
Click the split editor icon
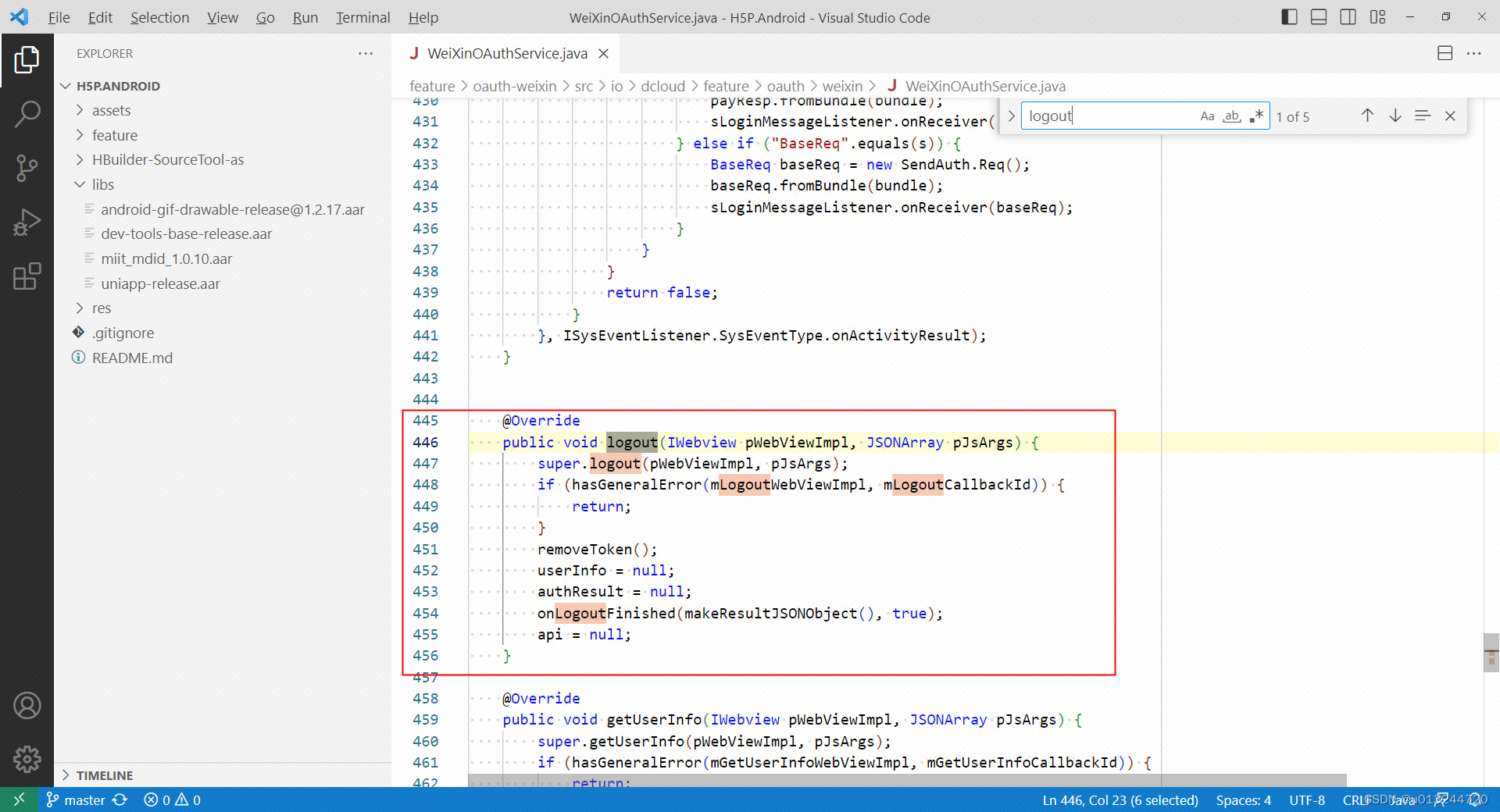[1445, 53]
